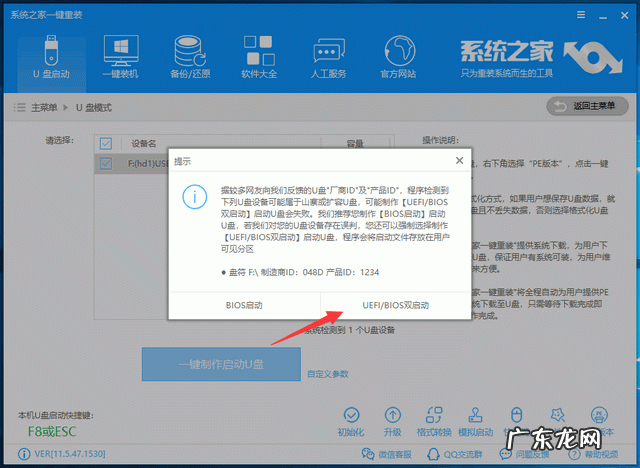640x468 pixels.
Task: Click the 初始化 icon
Action: 351,422
